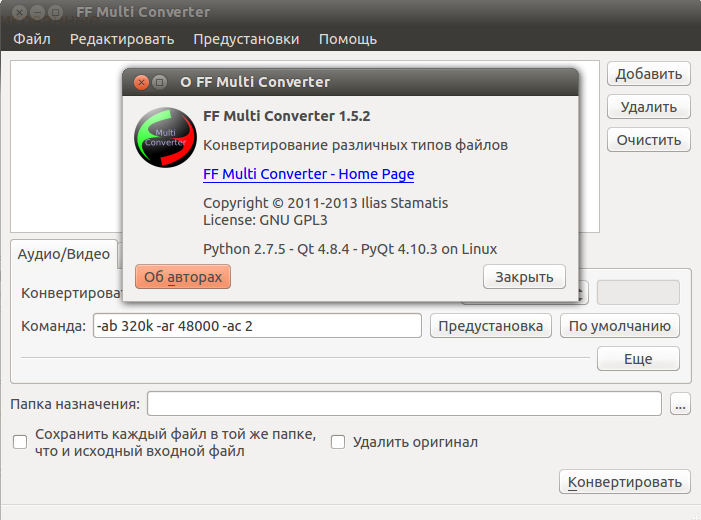Toggle the Удалить оригинал checkbox
701x520 pixels.
click(338, 442)
